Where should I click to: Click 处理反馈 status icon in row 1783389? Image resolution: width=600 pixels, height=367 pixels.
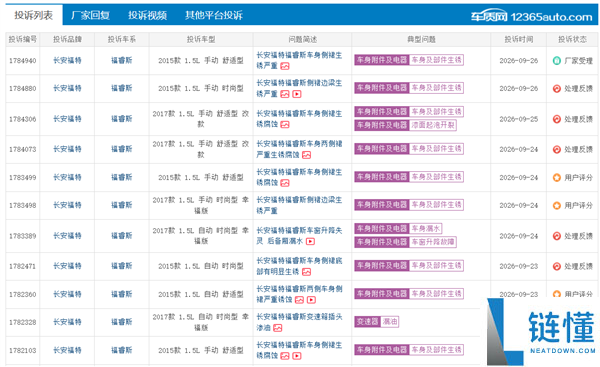point(557,236)
